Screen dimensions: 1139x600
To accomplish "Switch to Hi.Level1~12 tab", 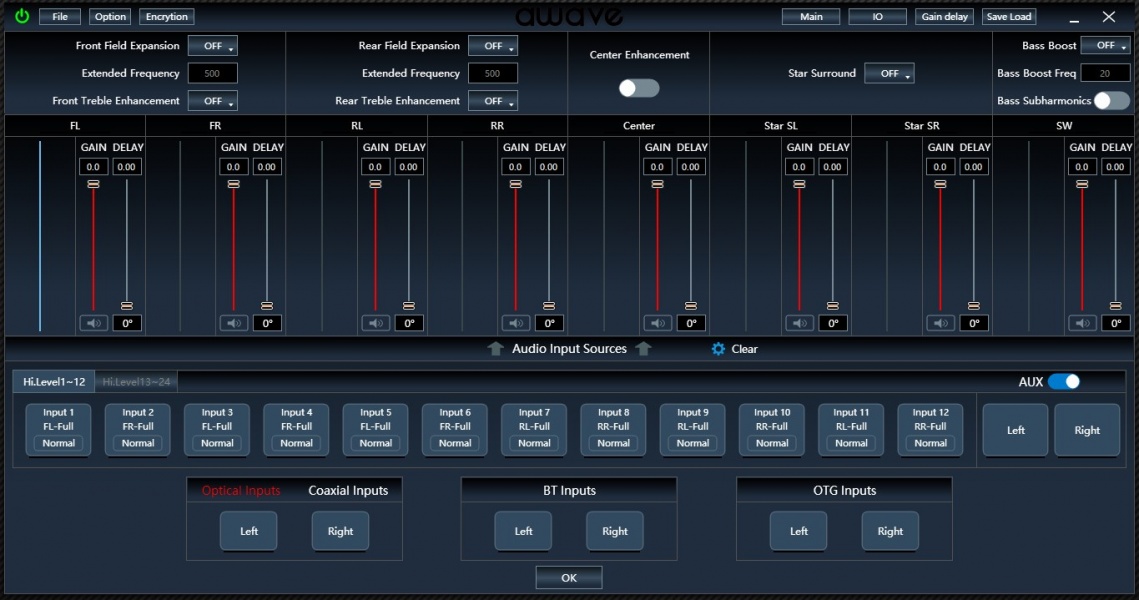I will pyautogui.click(x=54, y=381).
